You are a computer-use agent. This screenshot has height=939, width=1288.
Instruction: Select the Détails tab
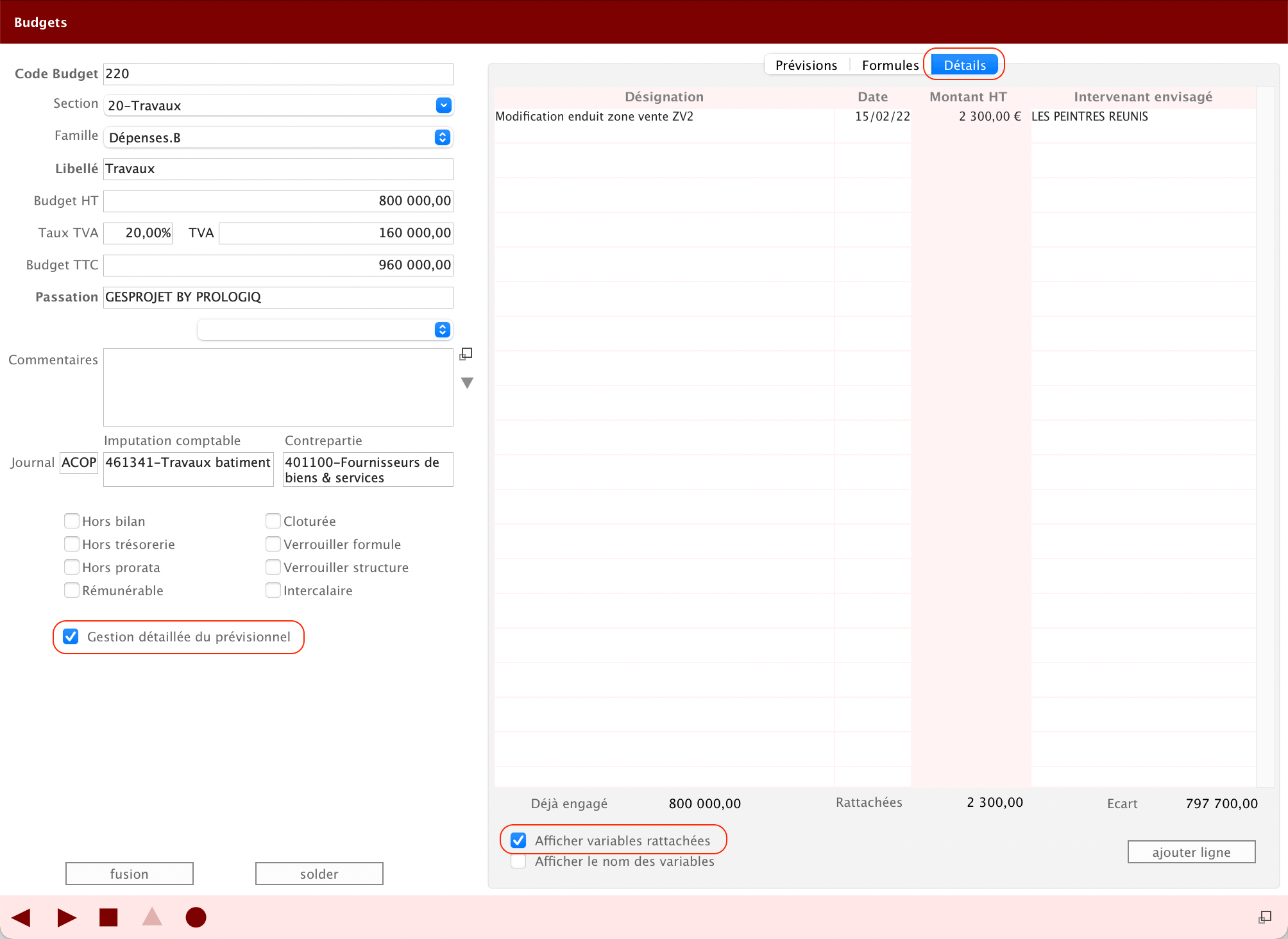(965, 65)
